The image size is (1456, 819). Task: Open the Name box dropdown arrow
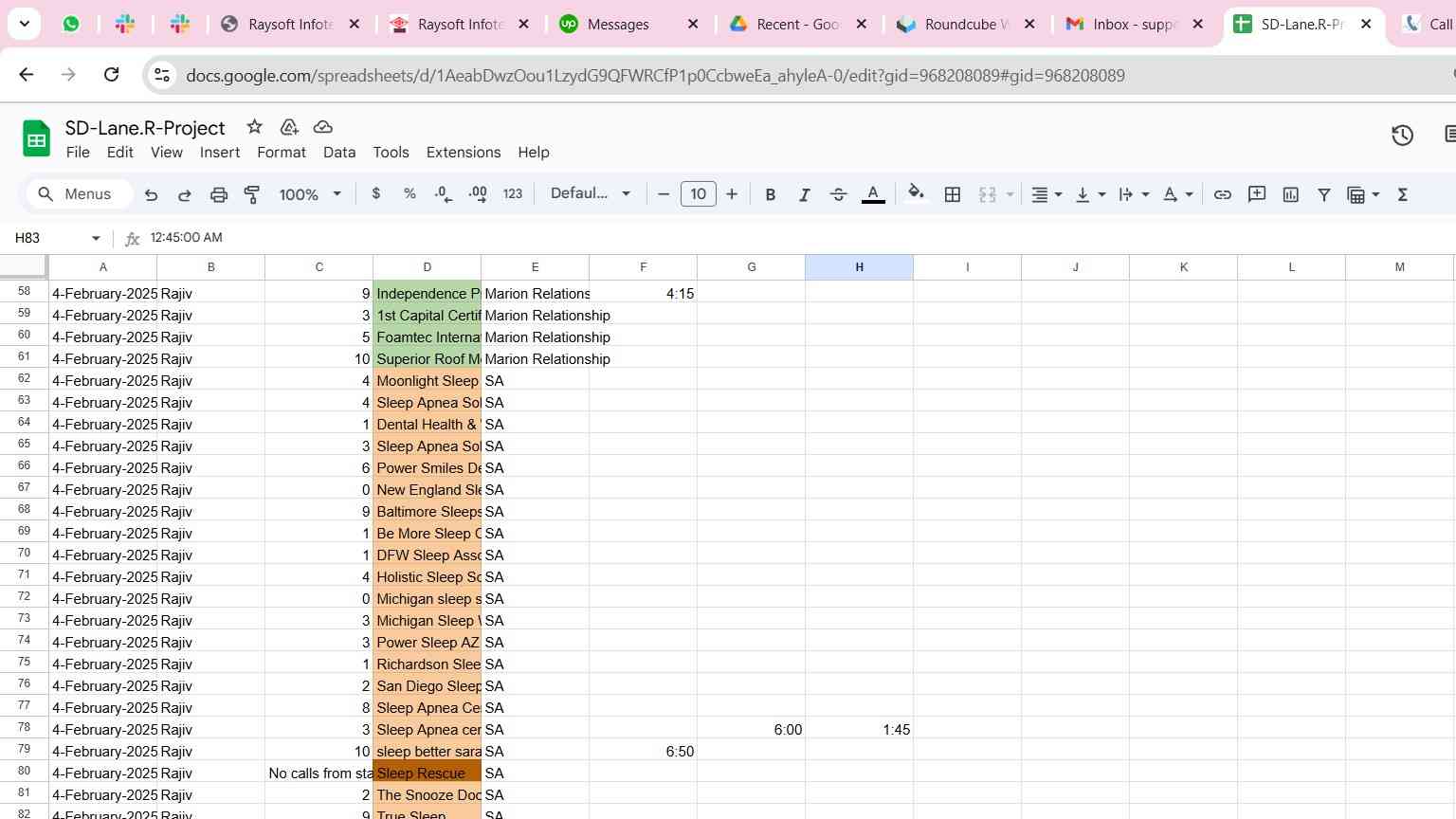click(96, 238)
